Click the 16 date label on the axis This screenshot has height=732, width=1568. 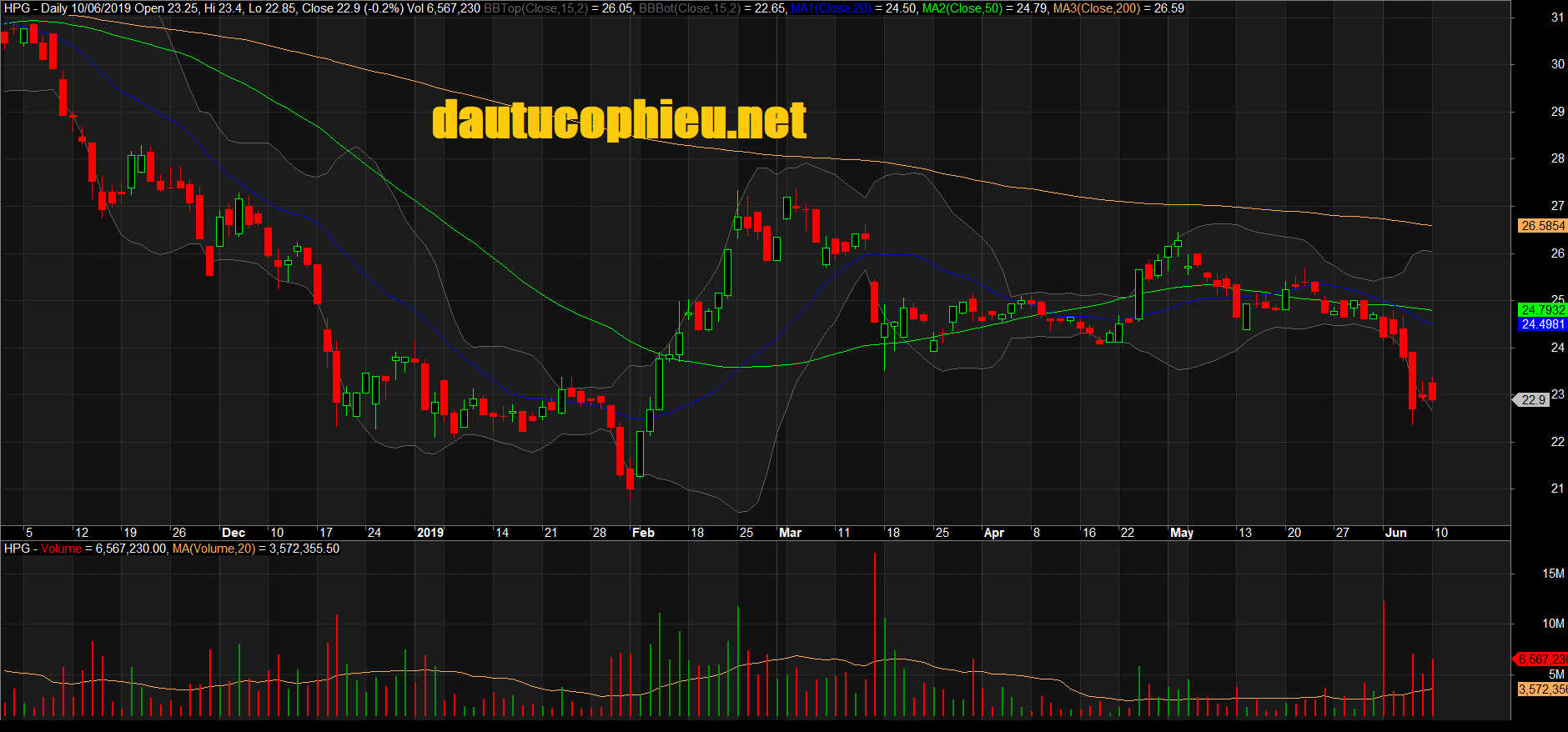1088,533
